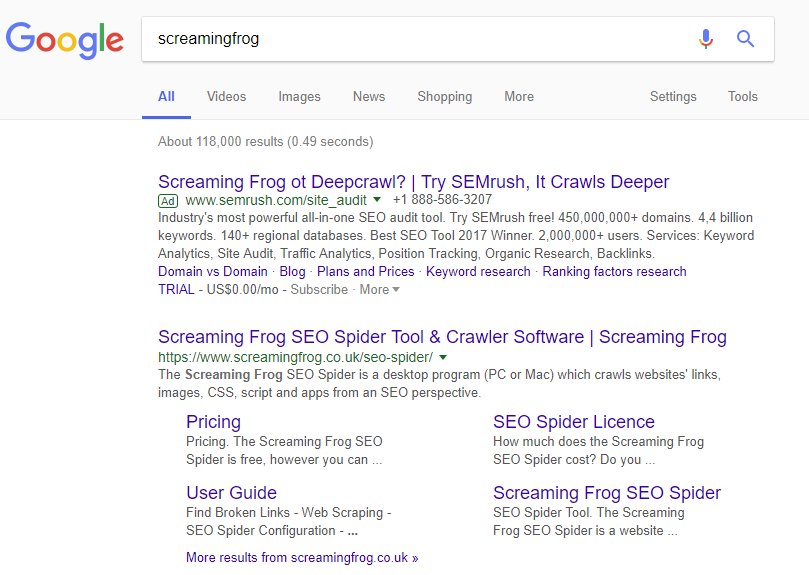Click the Ad badge next to semrush URL

[x=168, y=201]
